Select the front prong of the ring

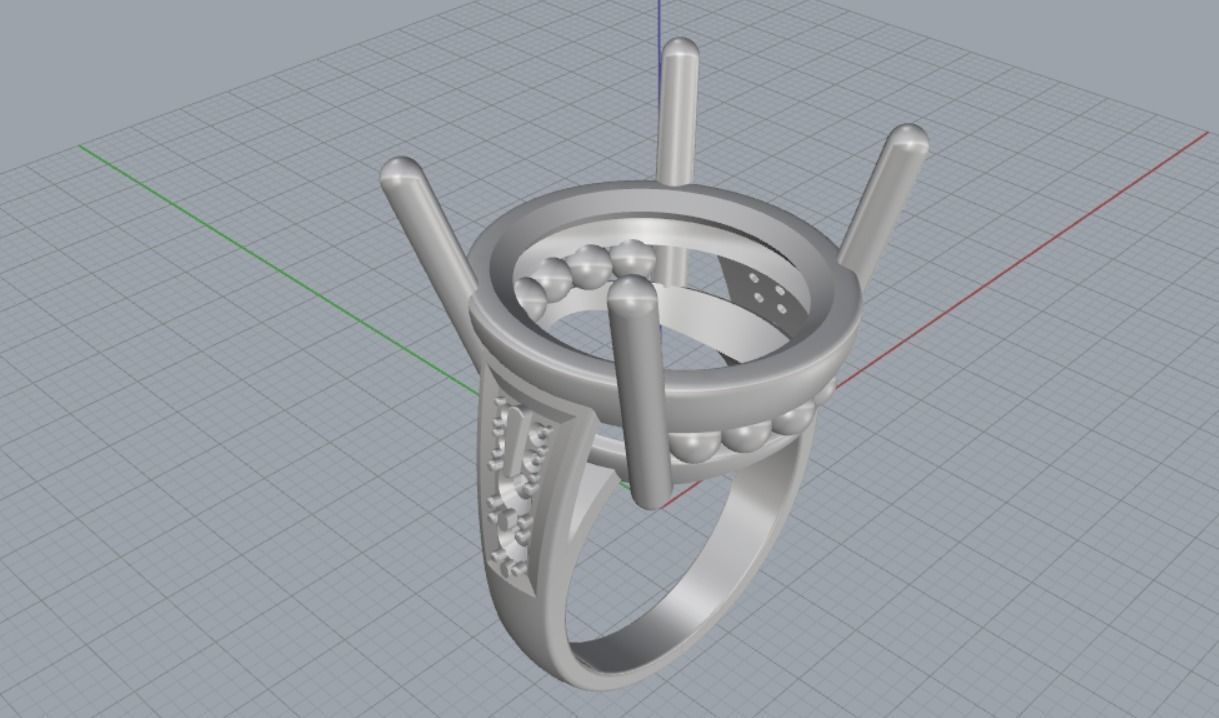click(641, 392)
